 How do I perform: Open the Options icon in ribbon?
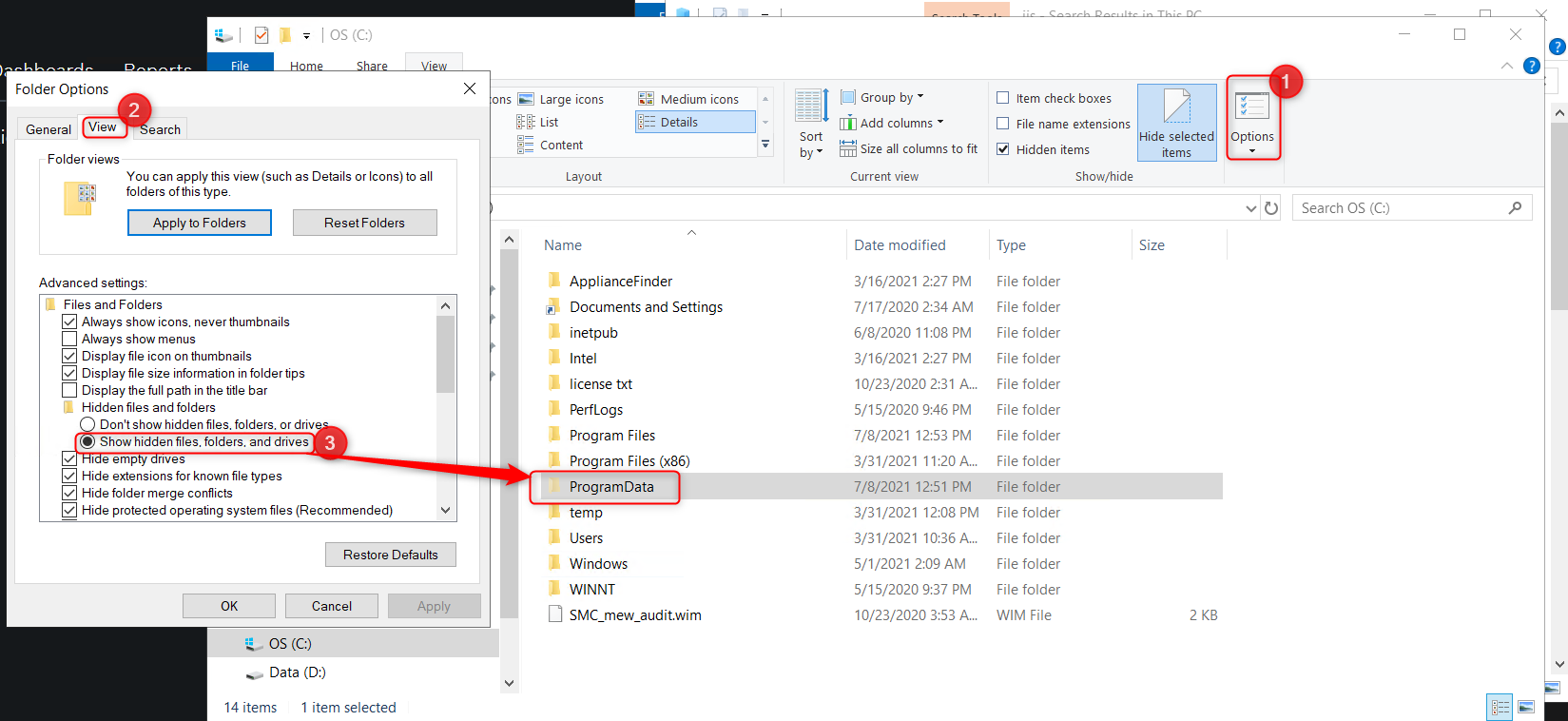pyautogui.click(x=1251, y=116)
